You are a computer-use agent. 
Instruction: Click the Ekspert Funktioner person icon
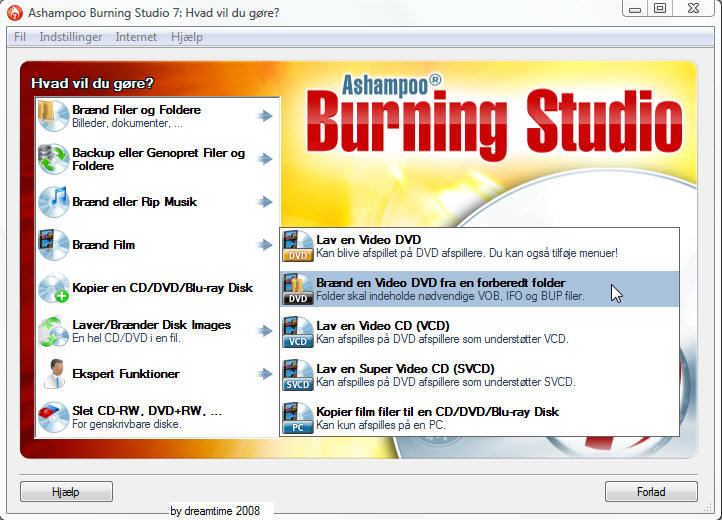pyautogui.click(x=53, y=374)
